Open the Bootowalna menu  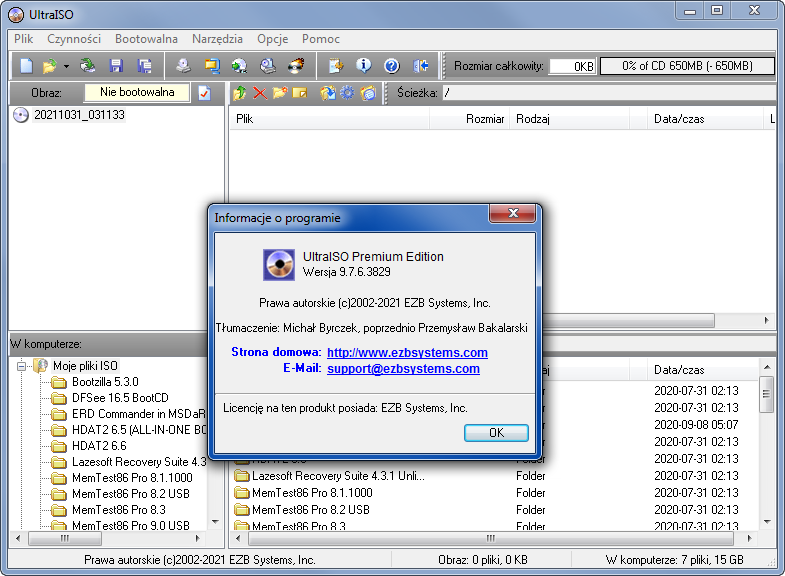pos(146,39)
